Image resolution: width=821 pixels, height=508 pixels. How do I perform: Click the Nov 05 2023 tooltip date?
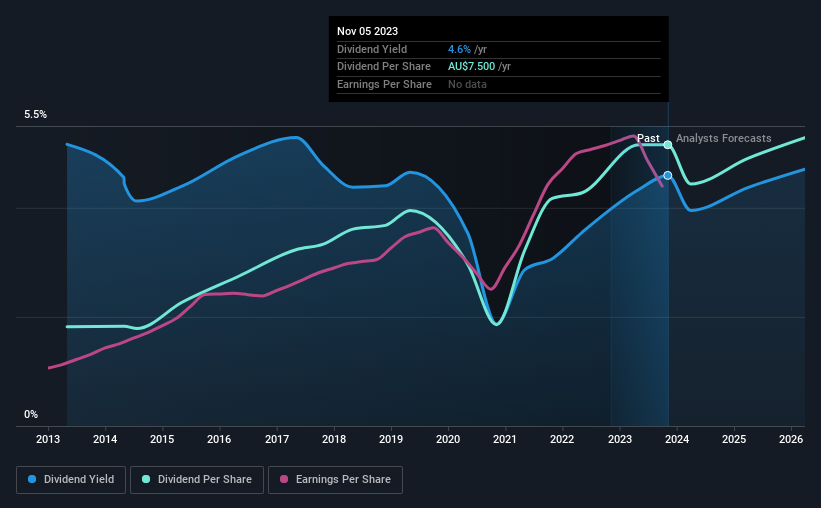point(367,31)
